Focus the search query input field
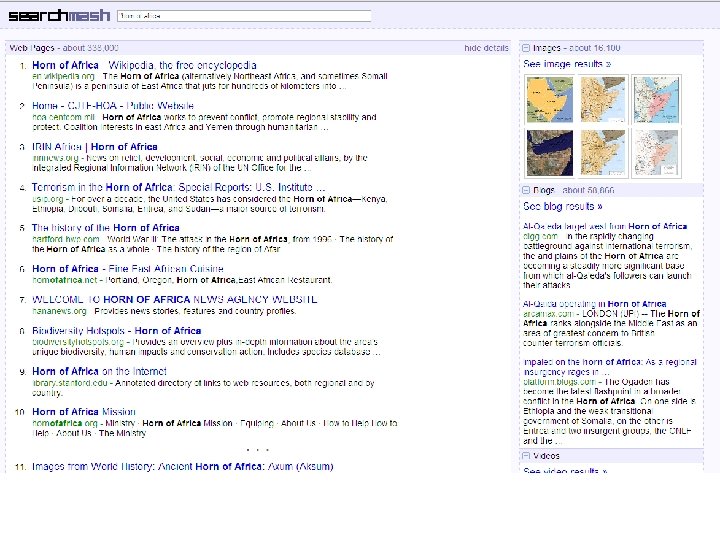 click(x=244, y=16)
